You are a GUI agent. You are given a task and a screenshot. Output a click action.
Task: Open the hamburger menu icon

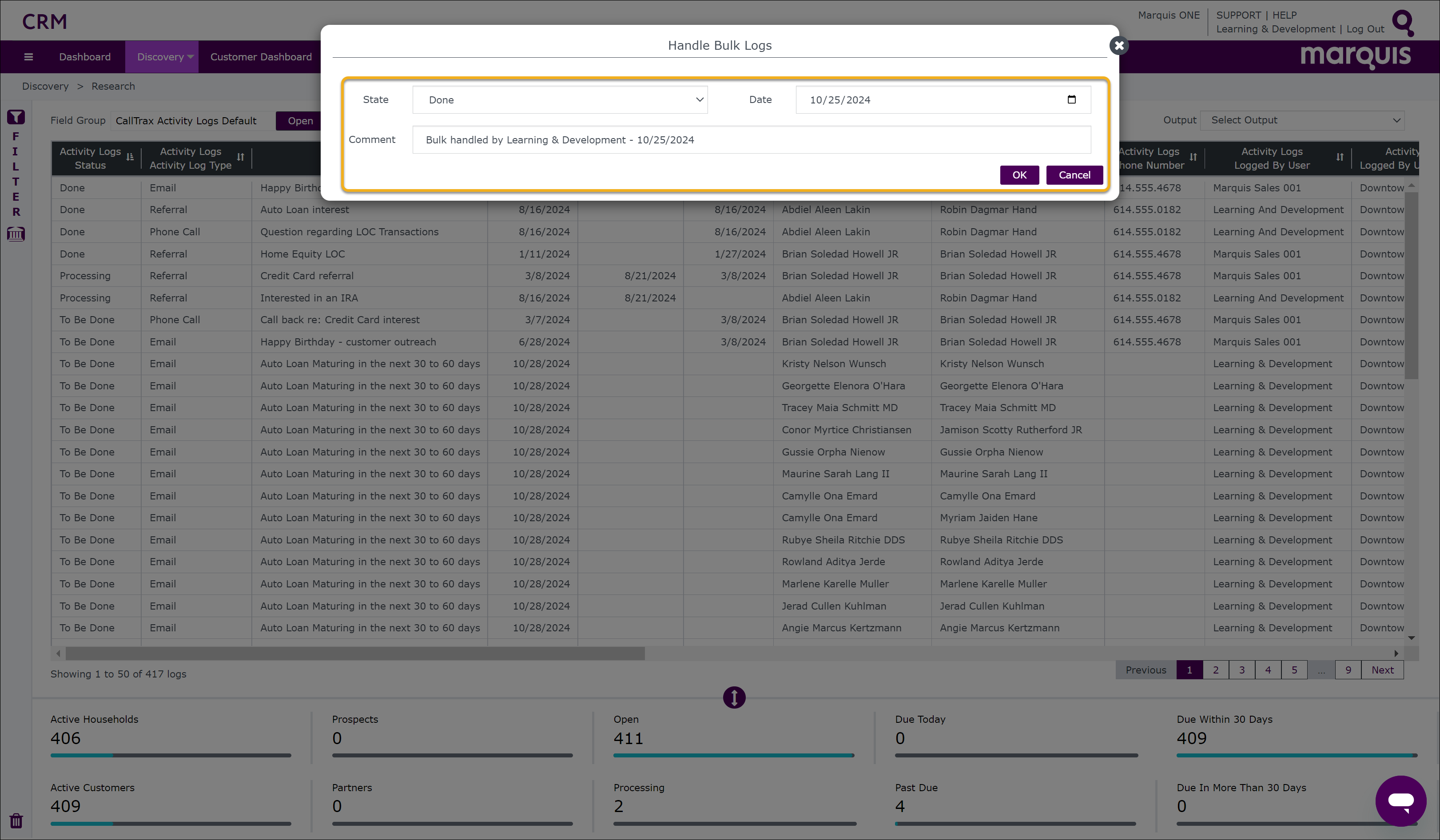(28, 56)
